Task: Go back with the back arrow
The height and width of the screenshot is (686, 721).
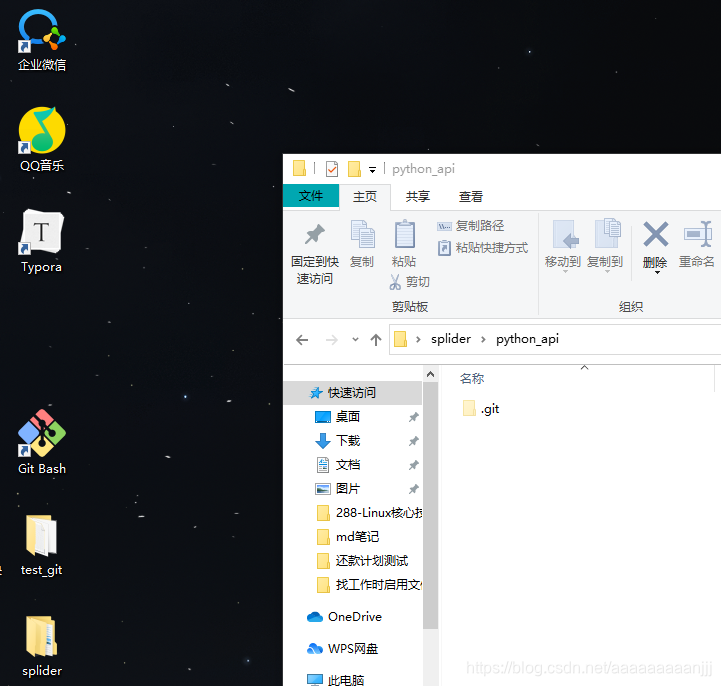Action: pos(302,340)
